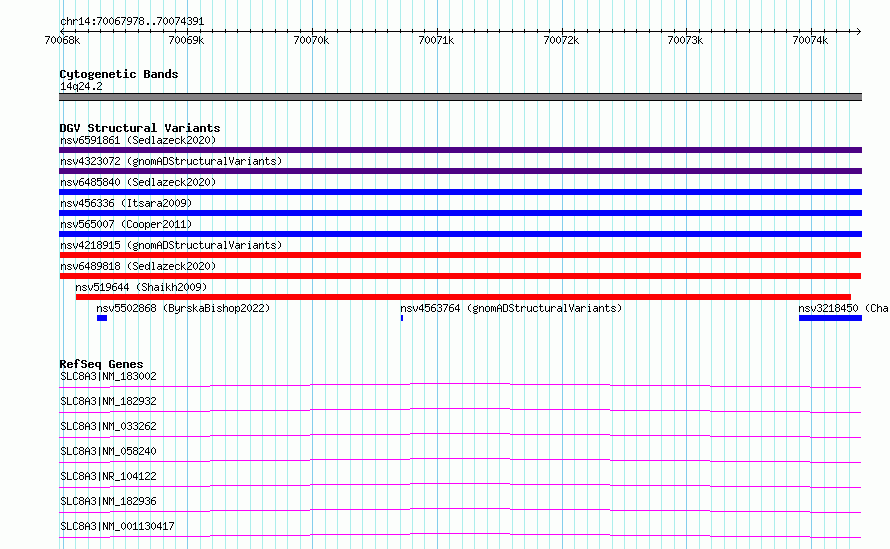Image resolution: width=890 pixels, height=549 pixels.
Task: Click the blue bar under nsv6485840
Action: coord(460,192)
